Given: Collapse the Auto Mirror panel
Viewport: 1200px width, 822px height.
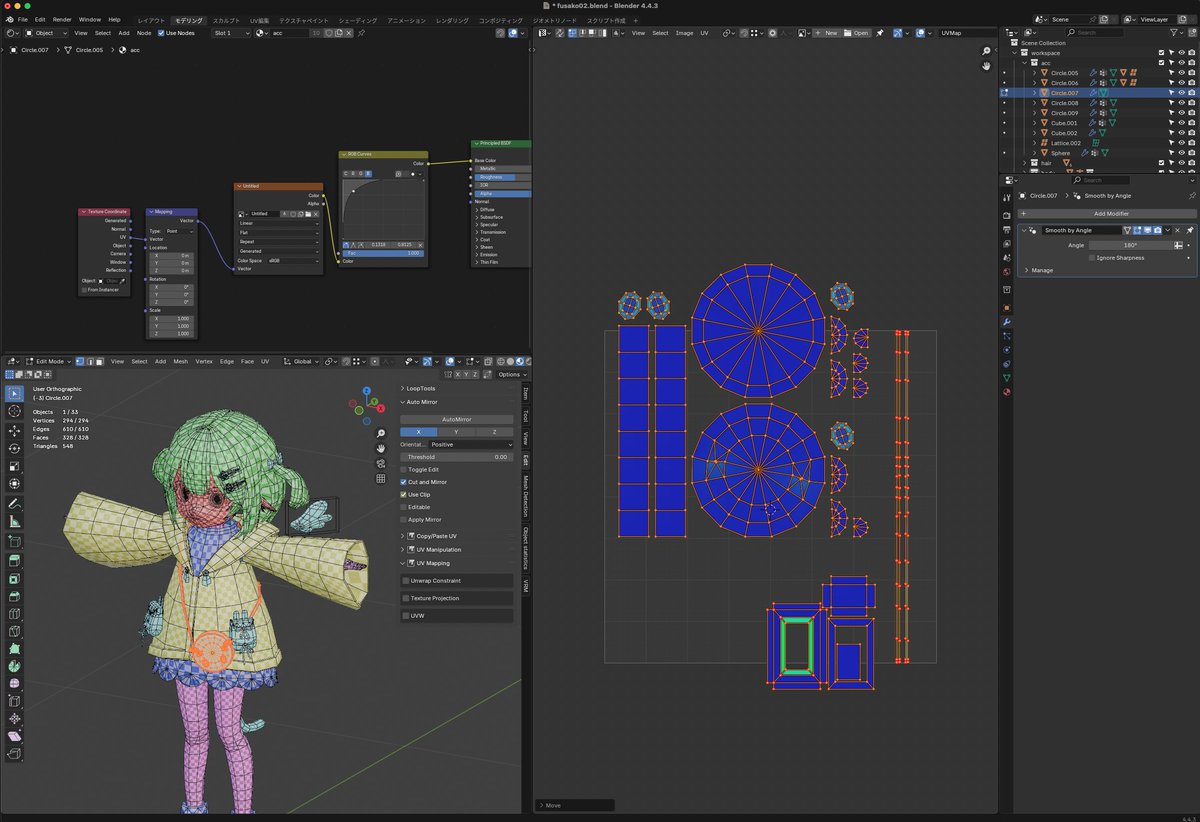Looking at the screenshot, I should pyautogui.click(x=403, y=401).
